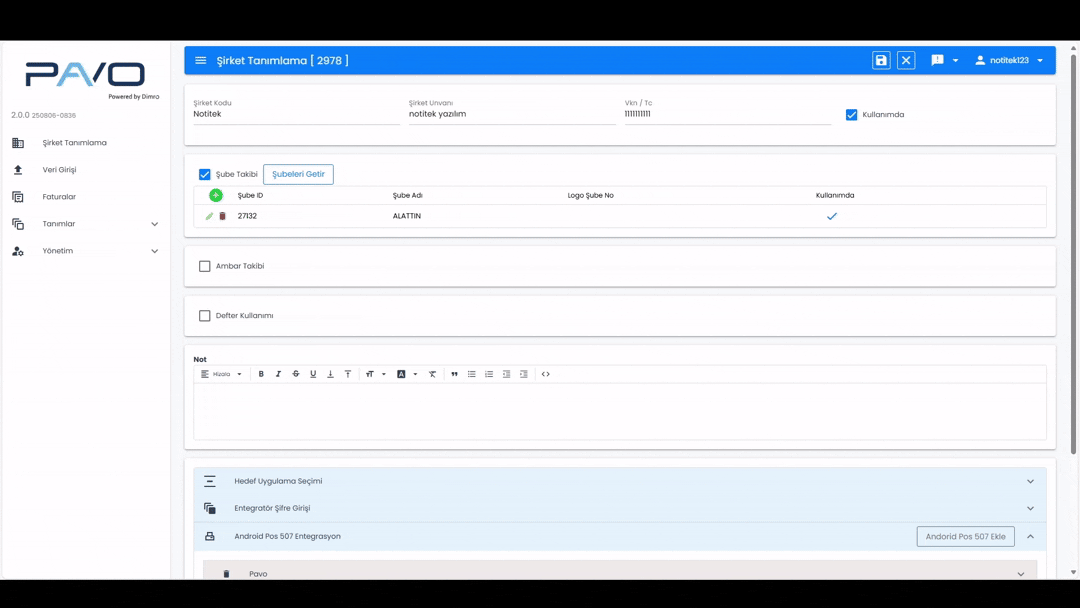Delete branch 27132 with the trash icon

223,216
